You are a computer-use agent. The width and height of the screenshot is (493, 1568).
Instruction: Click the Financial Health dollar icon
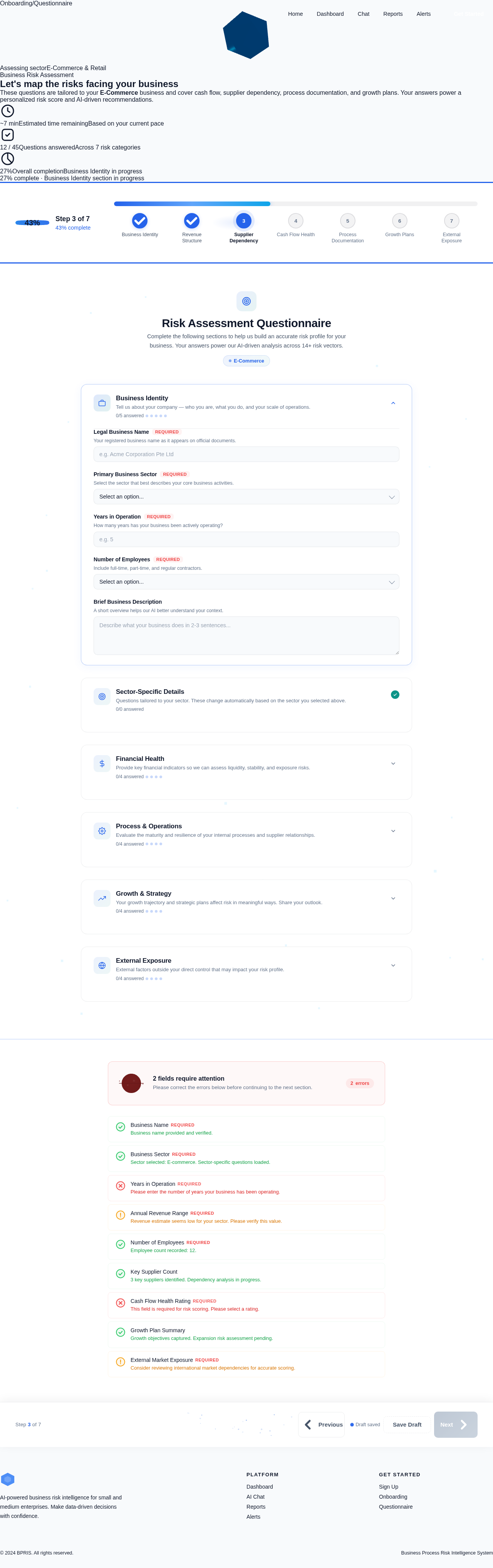coord(102,763)
